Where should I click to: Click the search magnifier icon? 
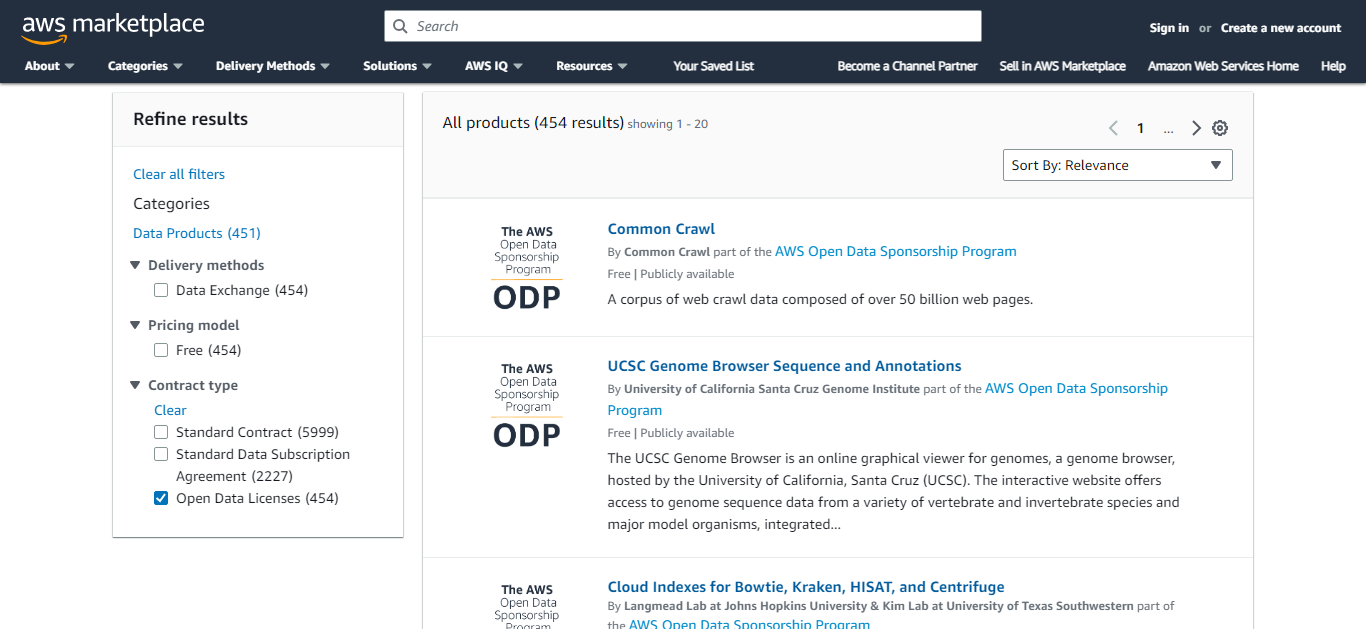coord(401,26)
